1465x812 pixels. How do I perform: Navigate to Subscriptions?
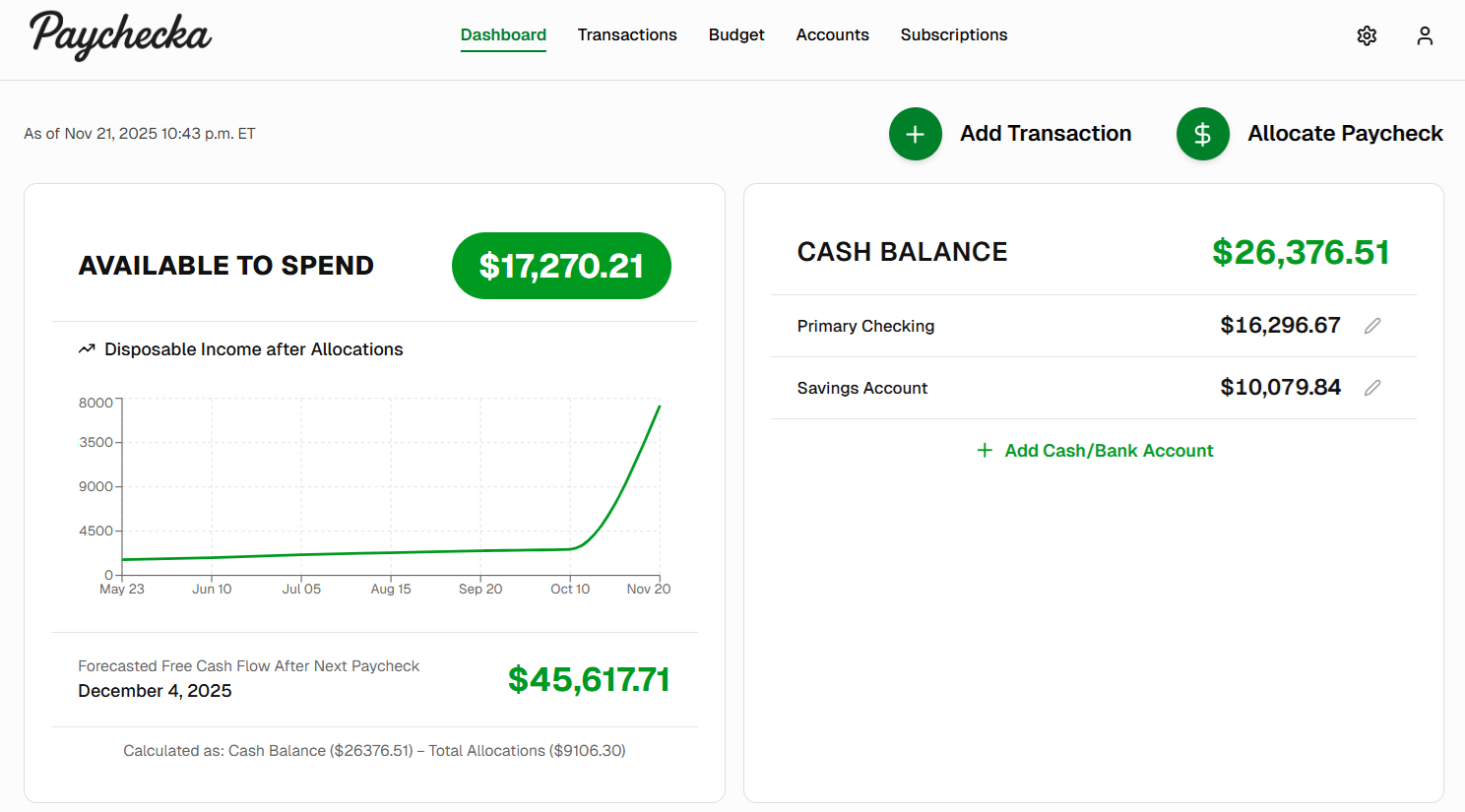(953, 34)
